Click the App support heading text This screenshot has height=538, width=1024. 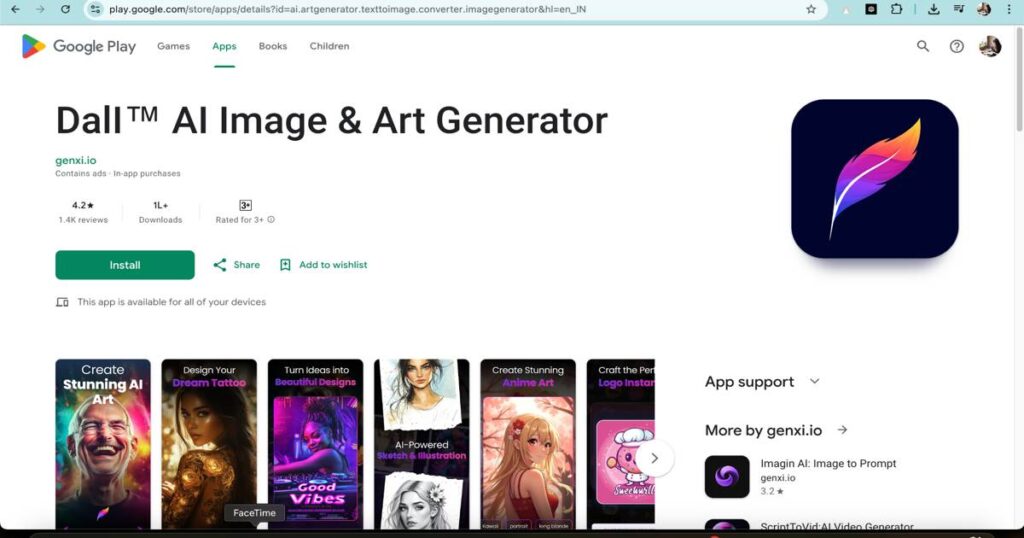click(749, 382)
